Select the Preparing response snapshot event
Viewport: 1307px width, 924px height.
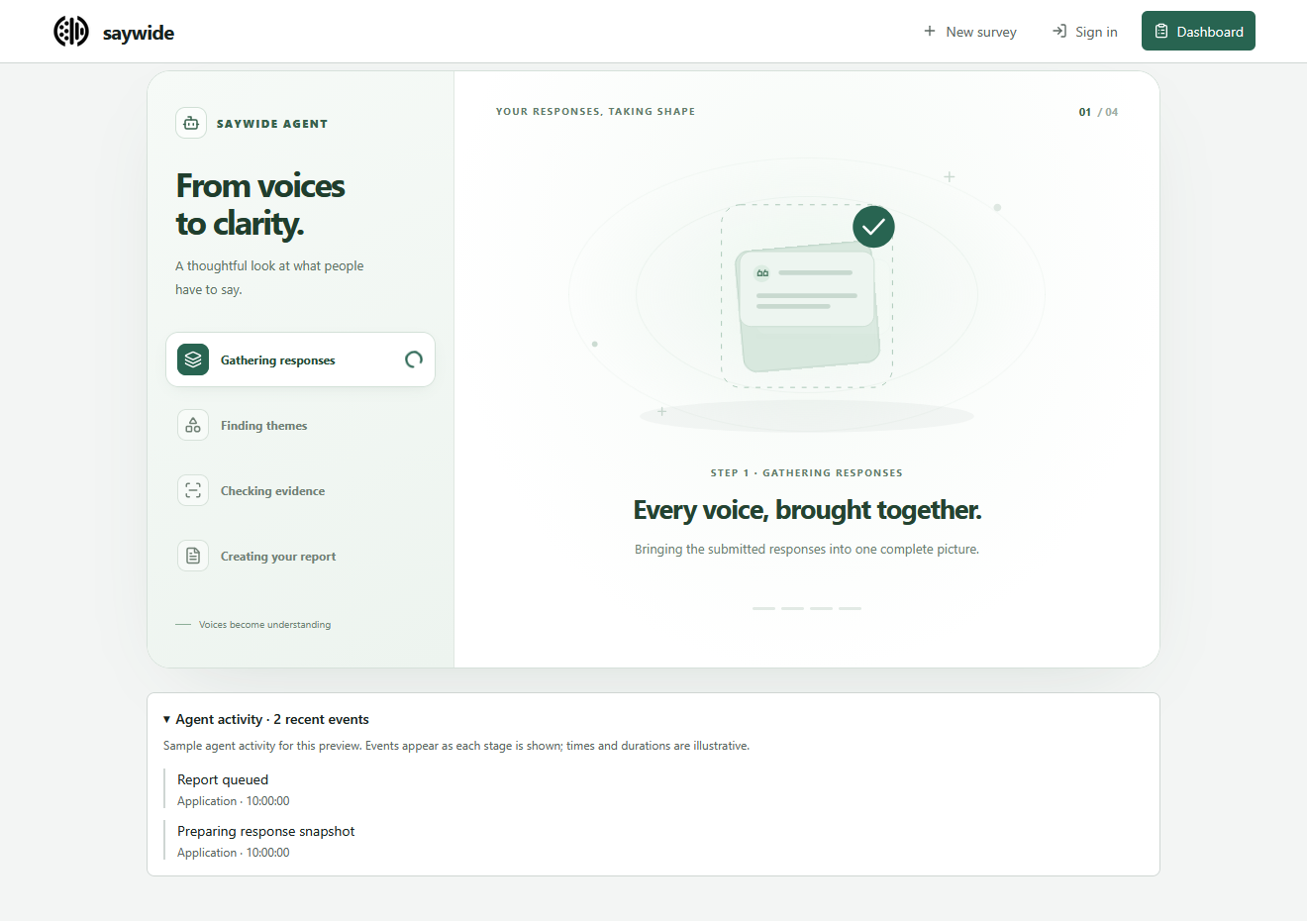(x=266, y=841)
